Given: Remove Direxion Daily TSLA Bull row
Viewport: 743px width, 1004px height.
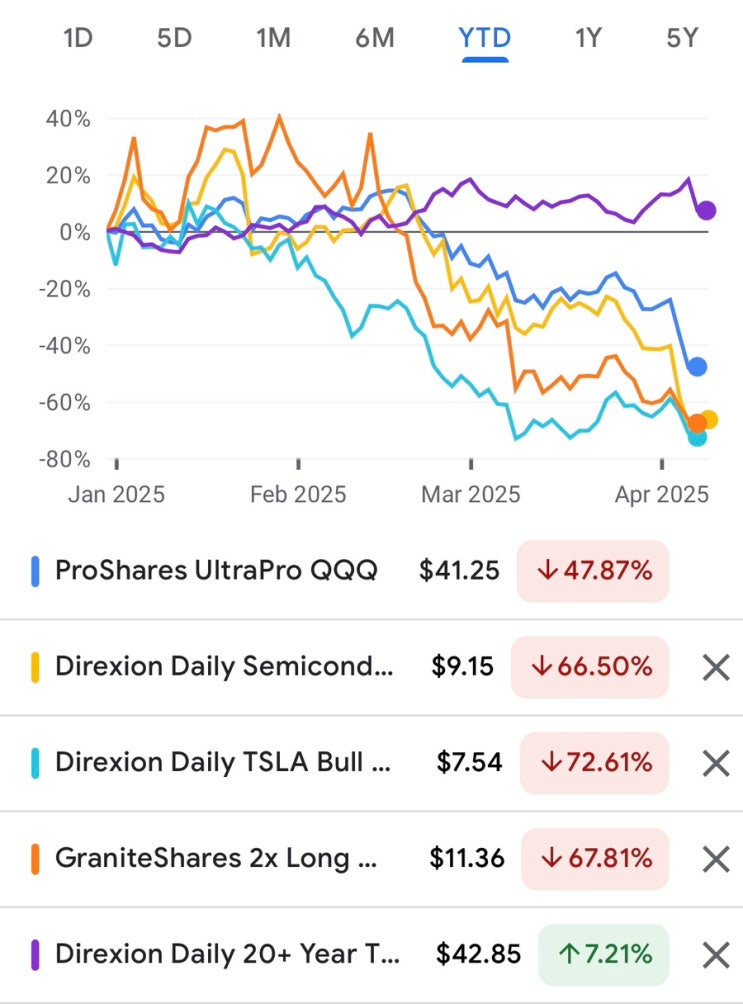Looking at the screenshot, I should 715,763.
